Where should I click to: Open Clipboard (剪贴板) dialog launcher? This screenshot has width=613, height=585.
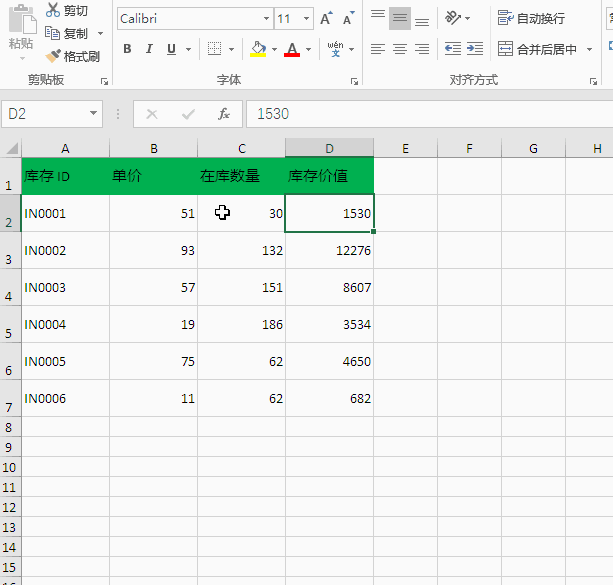pos(104,81)
